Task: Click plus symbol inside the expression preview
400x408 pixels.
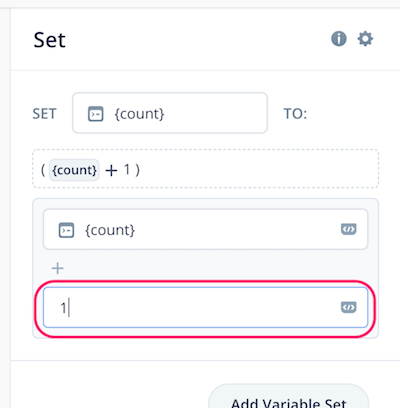Action: [x=111, y=170]
